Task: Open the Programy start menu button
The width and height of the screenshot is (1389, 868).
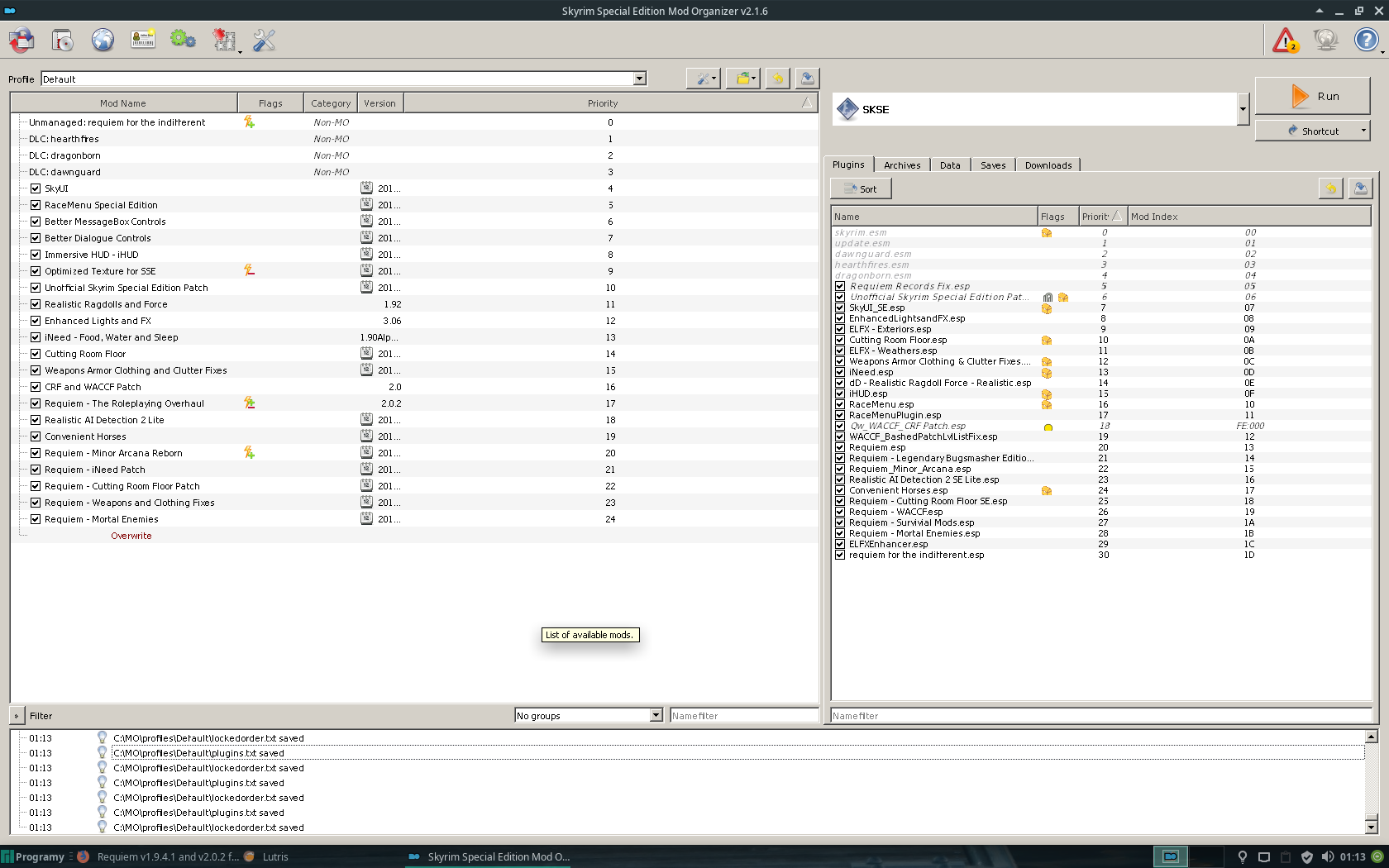Action: pyautogui.click(x=33, y=856)
